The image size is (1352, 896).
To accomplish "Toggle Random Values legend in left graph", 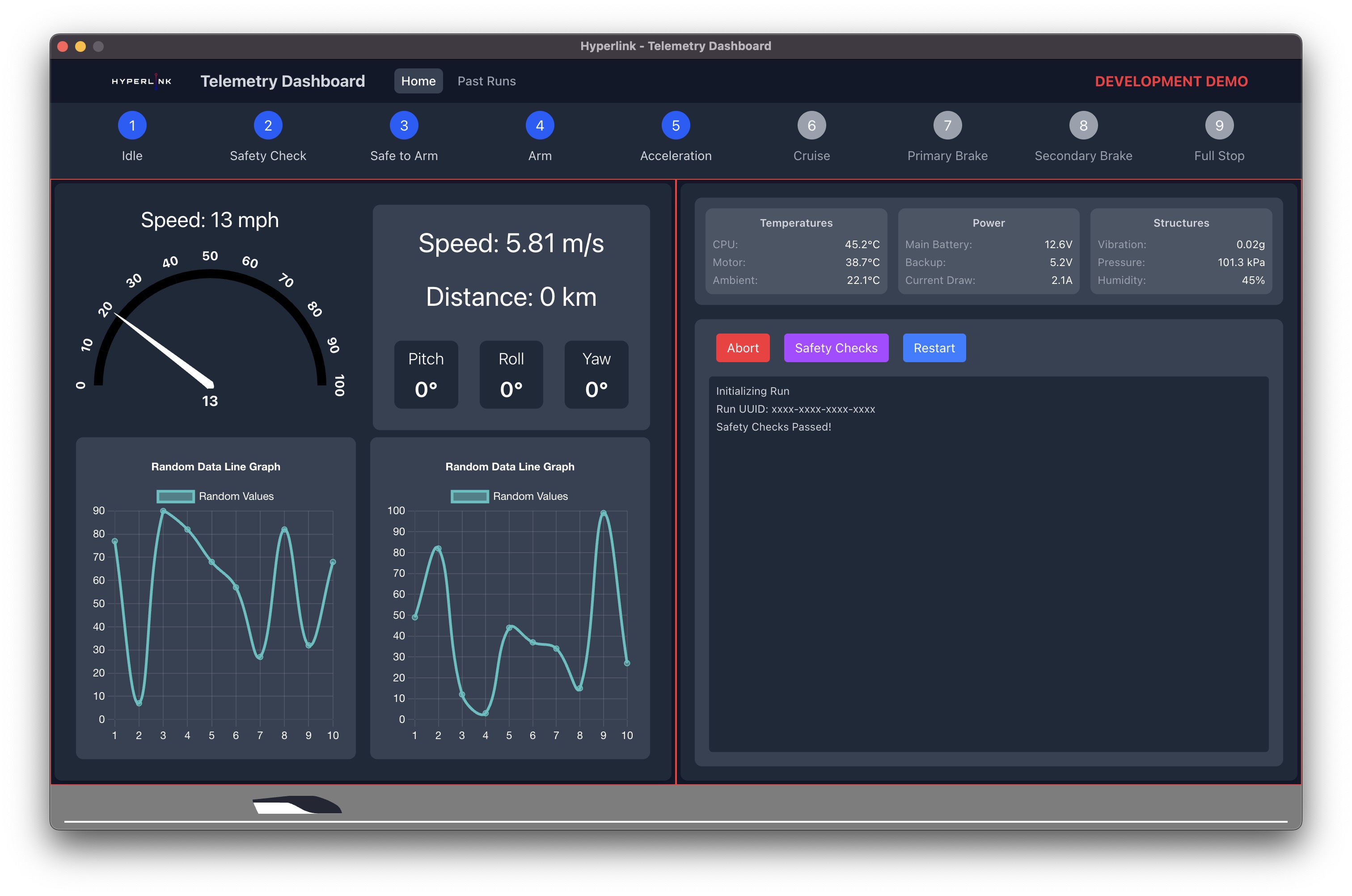I will tap(215, 496).
